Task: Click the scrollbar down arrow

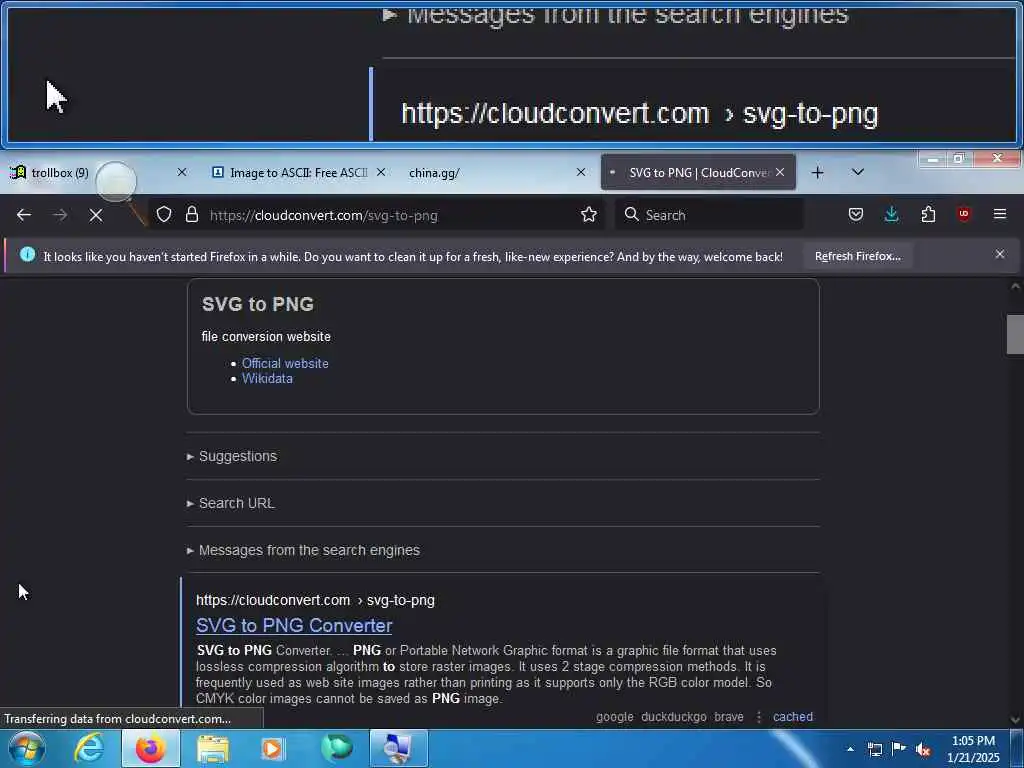Action: pyautogui.click(x=1015, y=720)
